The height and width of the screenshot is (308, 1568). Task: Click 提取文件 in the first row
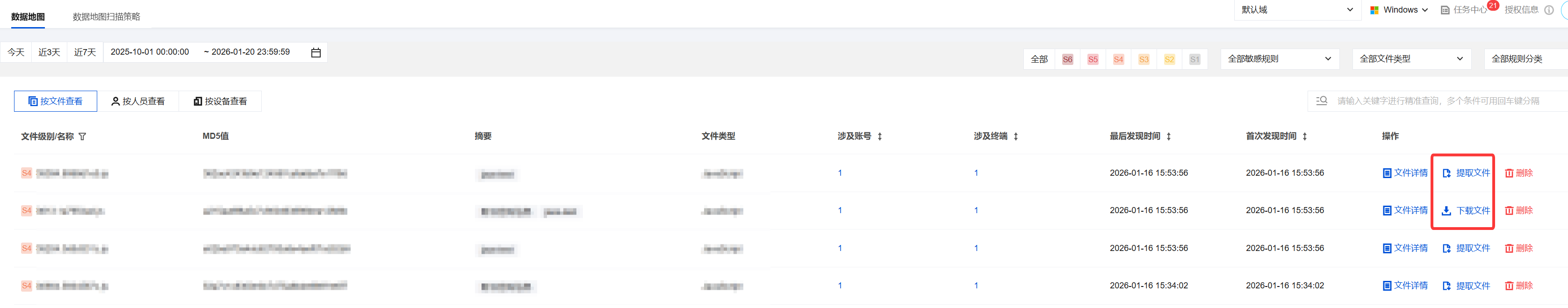point(1467,173)
